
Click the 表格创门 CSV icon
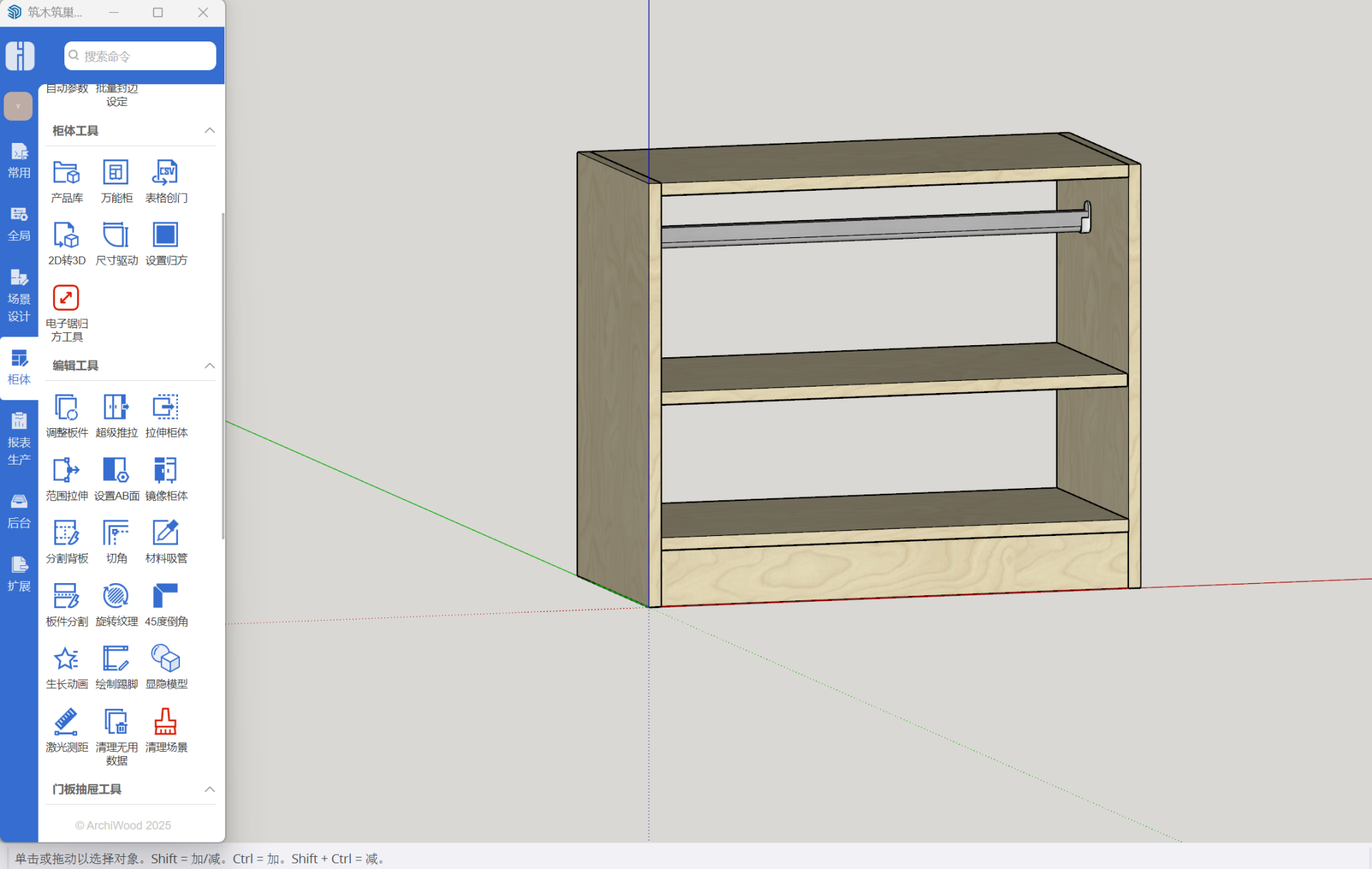click(166, 173)
